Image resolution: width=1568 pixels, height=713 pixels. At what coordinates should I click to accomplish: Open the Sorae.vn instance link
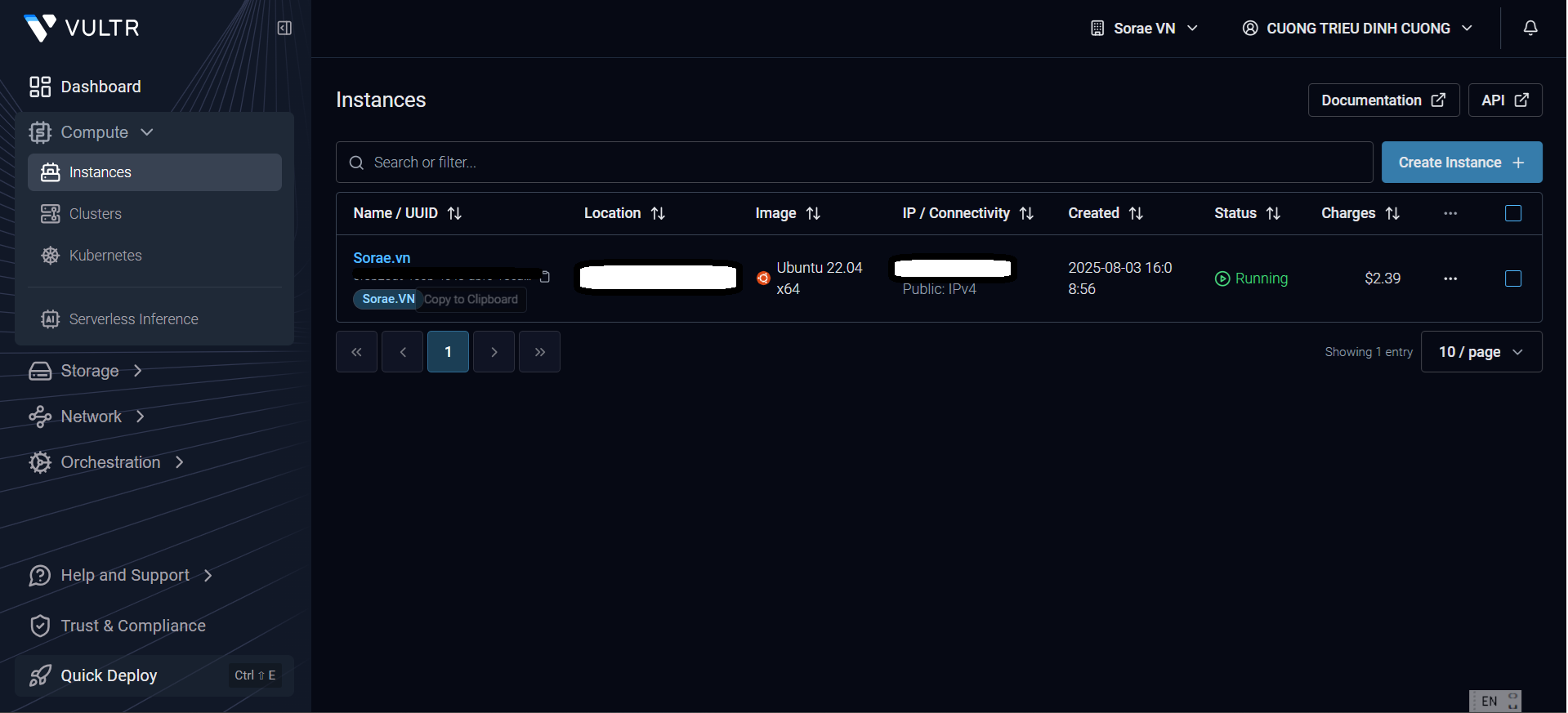click(x=382, y=258)
